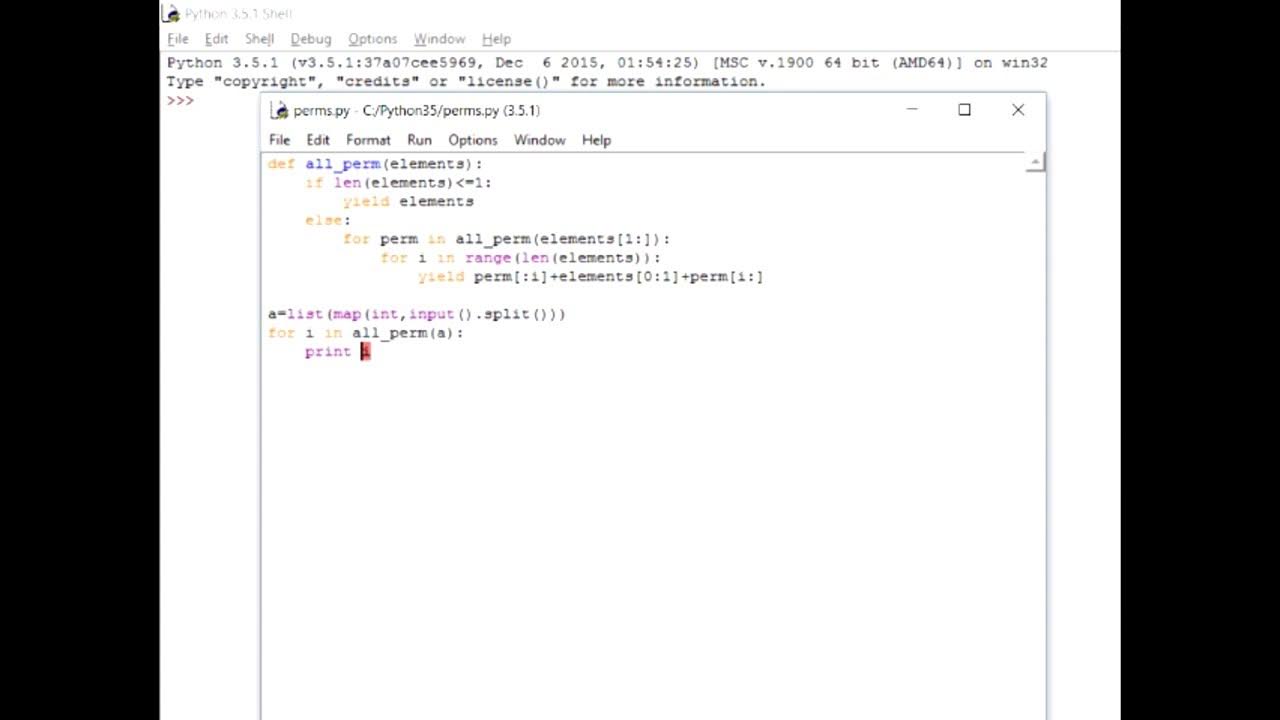
Task: Open Help menu in Python Shell window
Action: pyautogui.click(x=496, y=39)
